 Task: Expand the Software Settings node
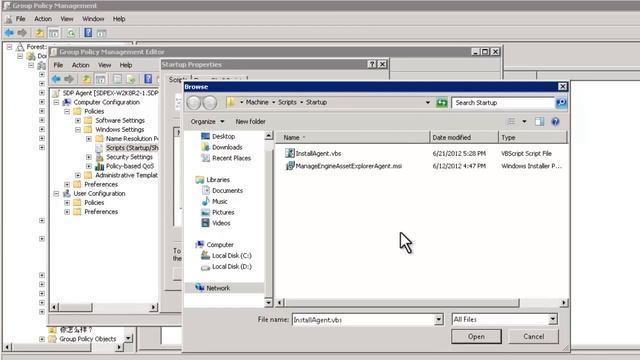tap(78, 120)
